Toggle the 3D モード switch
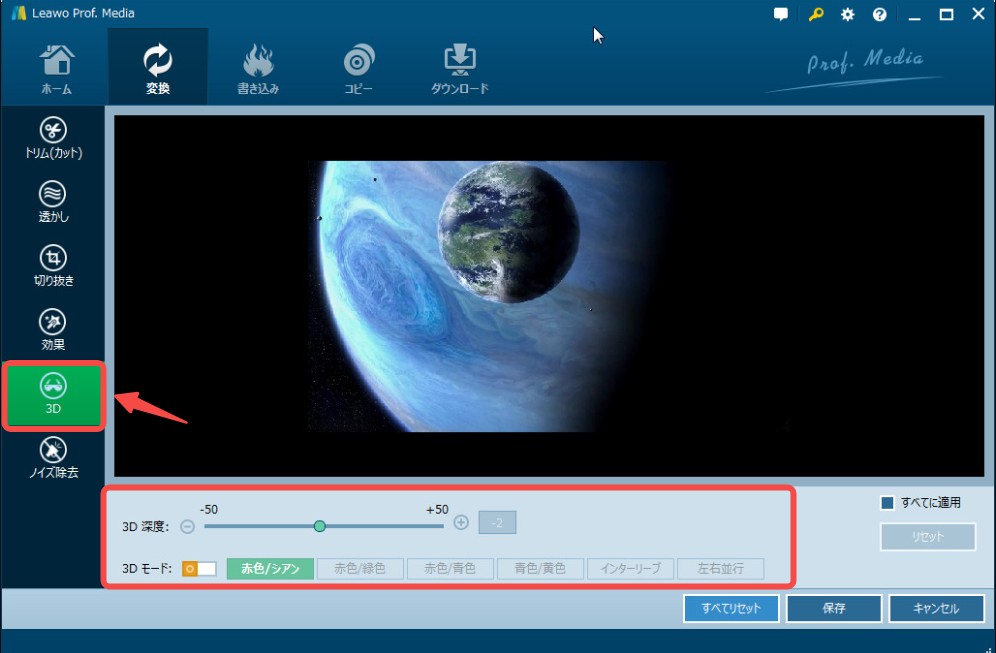Screen dimensions: 996x653 199,569
